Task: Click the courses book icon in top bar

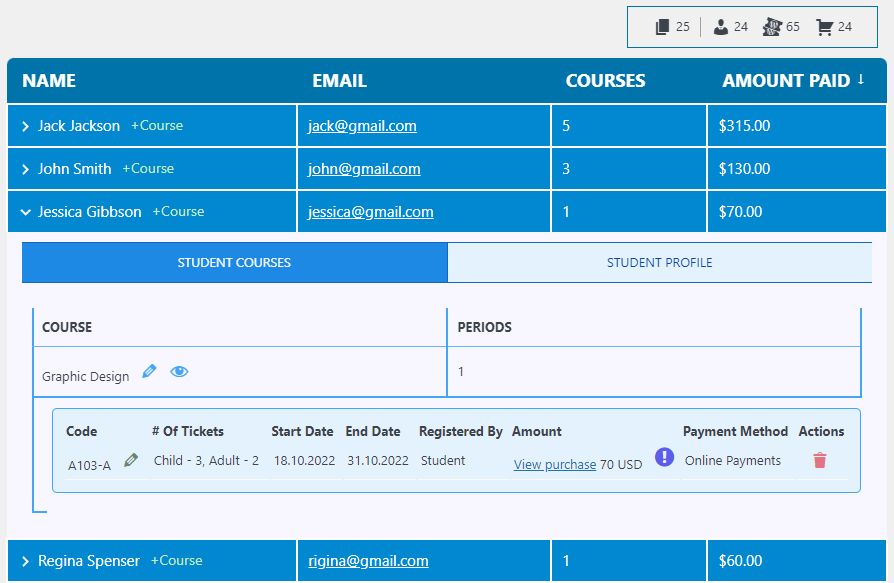Action: (x=662, y=27)
